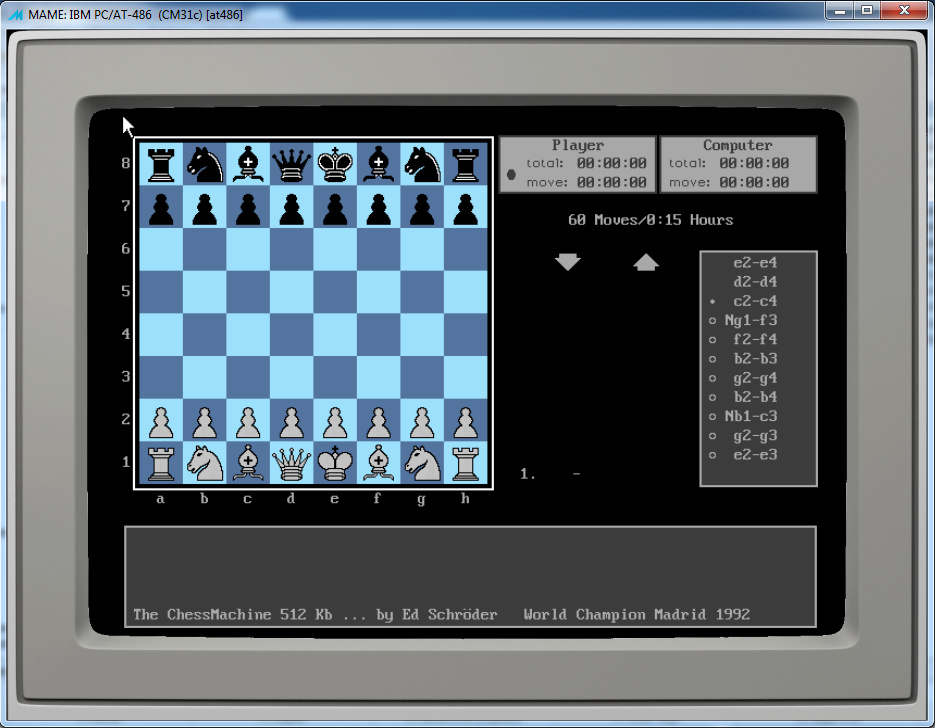Select the black knight on b8

[x=205, y=164]
